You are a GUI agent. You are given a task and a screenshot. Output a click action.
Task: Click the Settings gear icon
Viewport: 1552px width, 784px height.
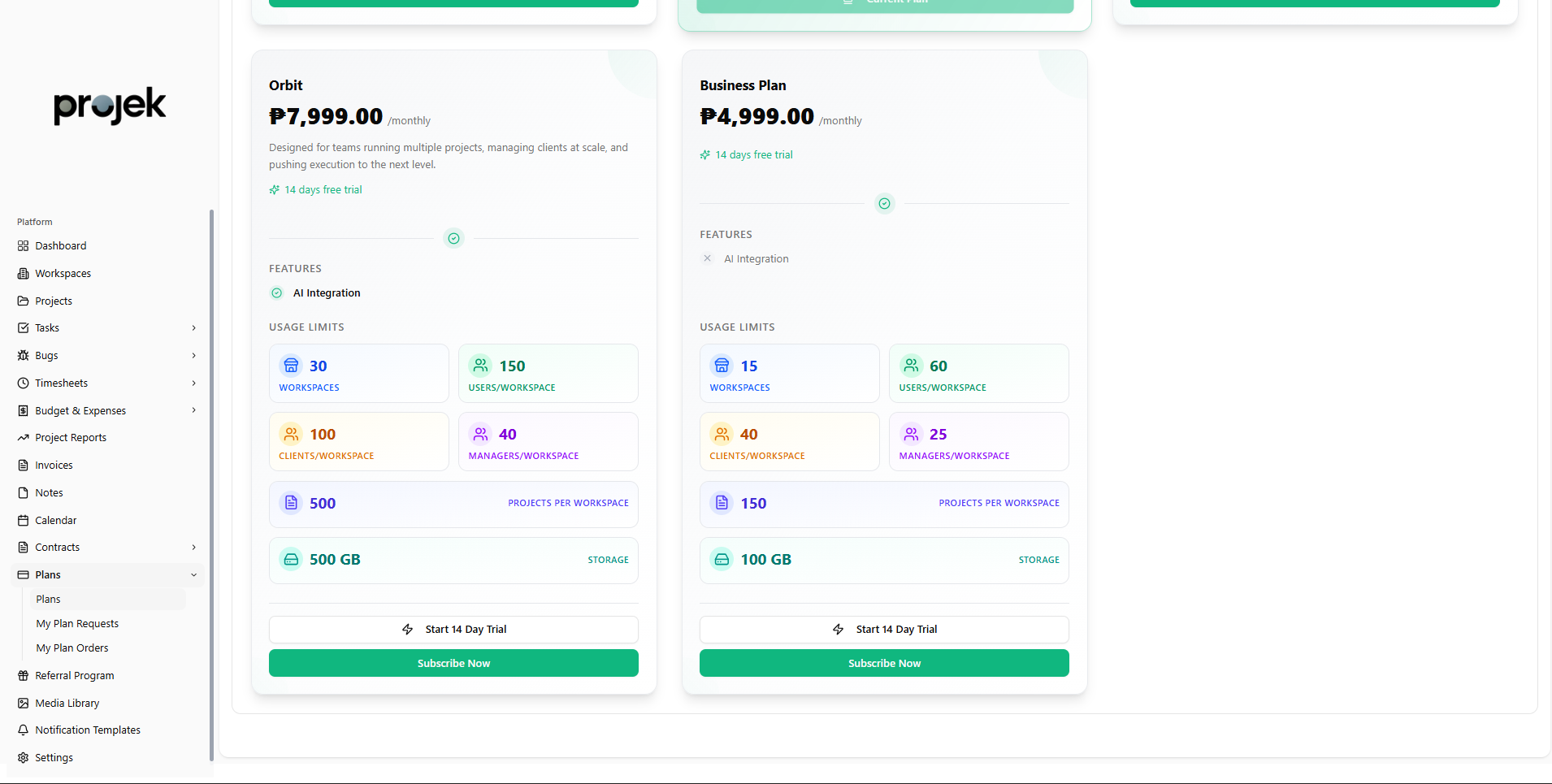coord(23,758)
